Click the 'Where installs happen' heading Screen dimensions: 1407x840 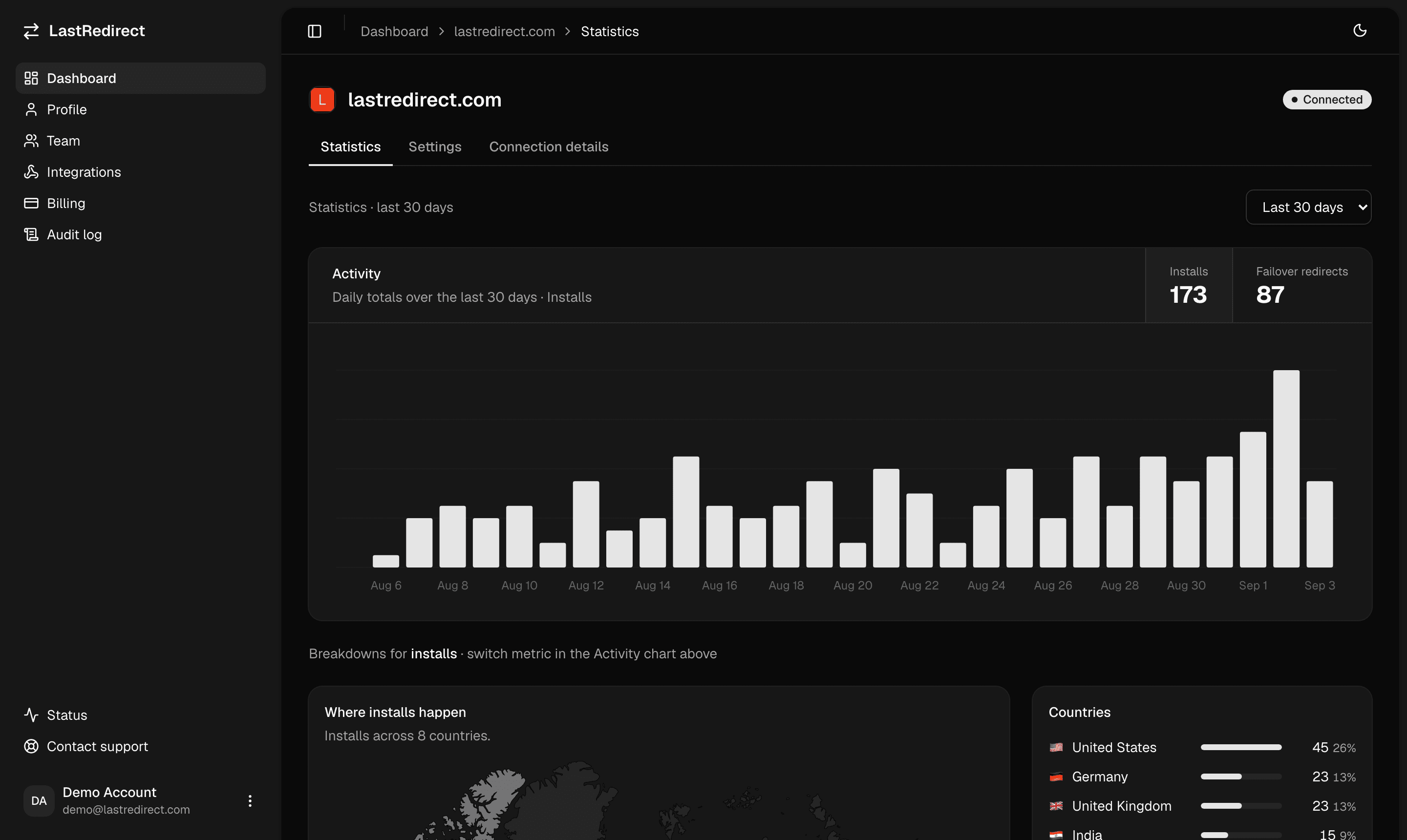(395, 712)
